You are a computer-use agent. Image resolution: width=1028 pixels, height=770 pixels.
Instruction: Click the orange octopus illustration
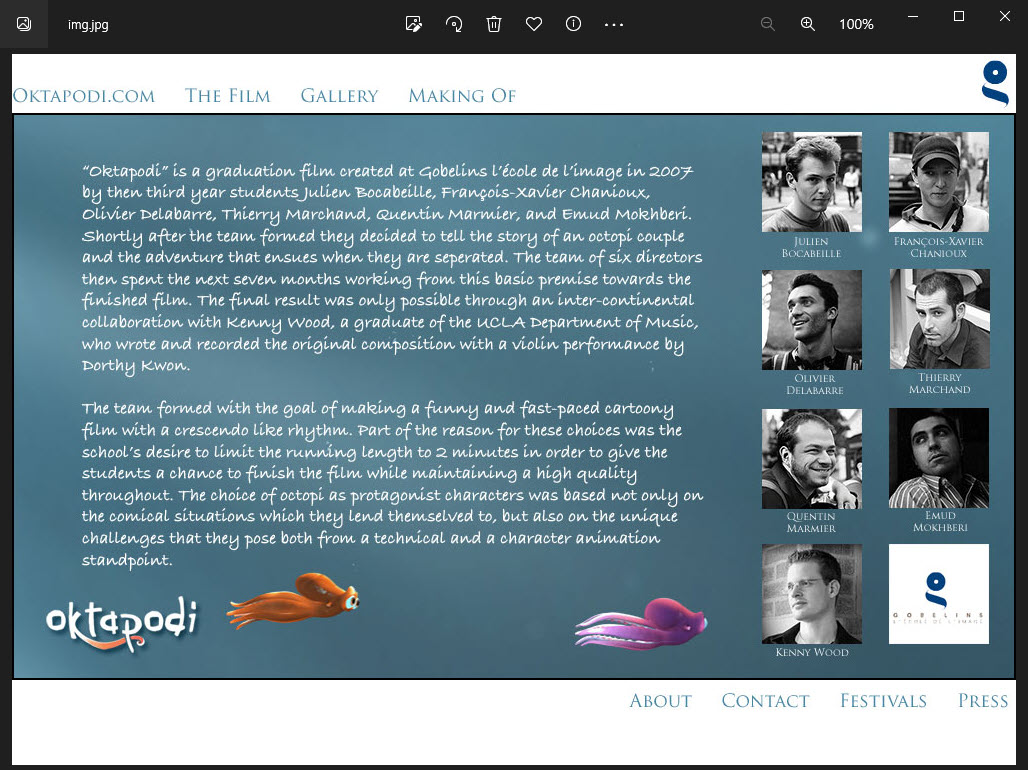292,600
